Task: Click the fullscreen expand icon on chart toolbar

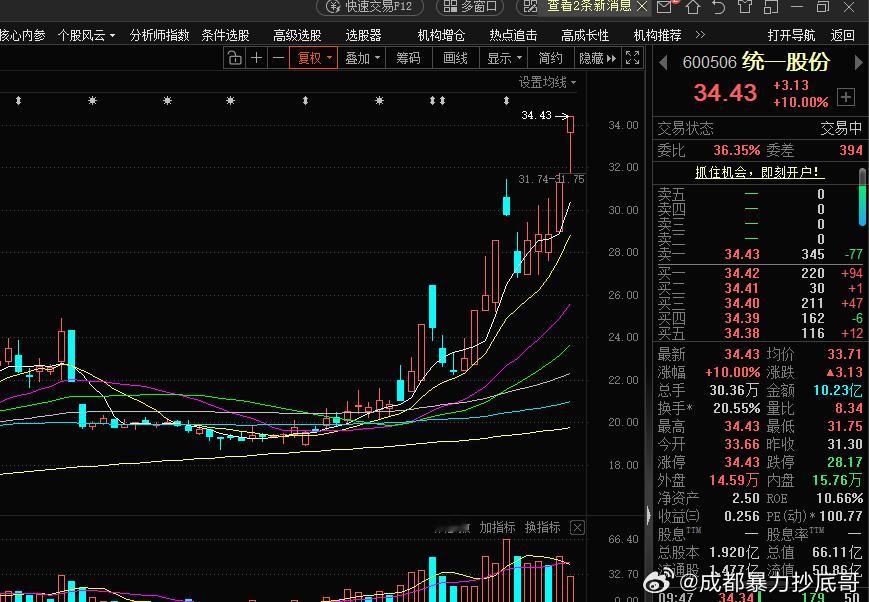Action: point(633,57)
